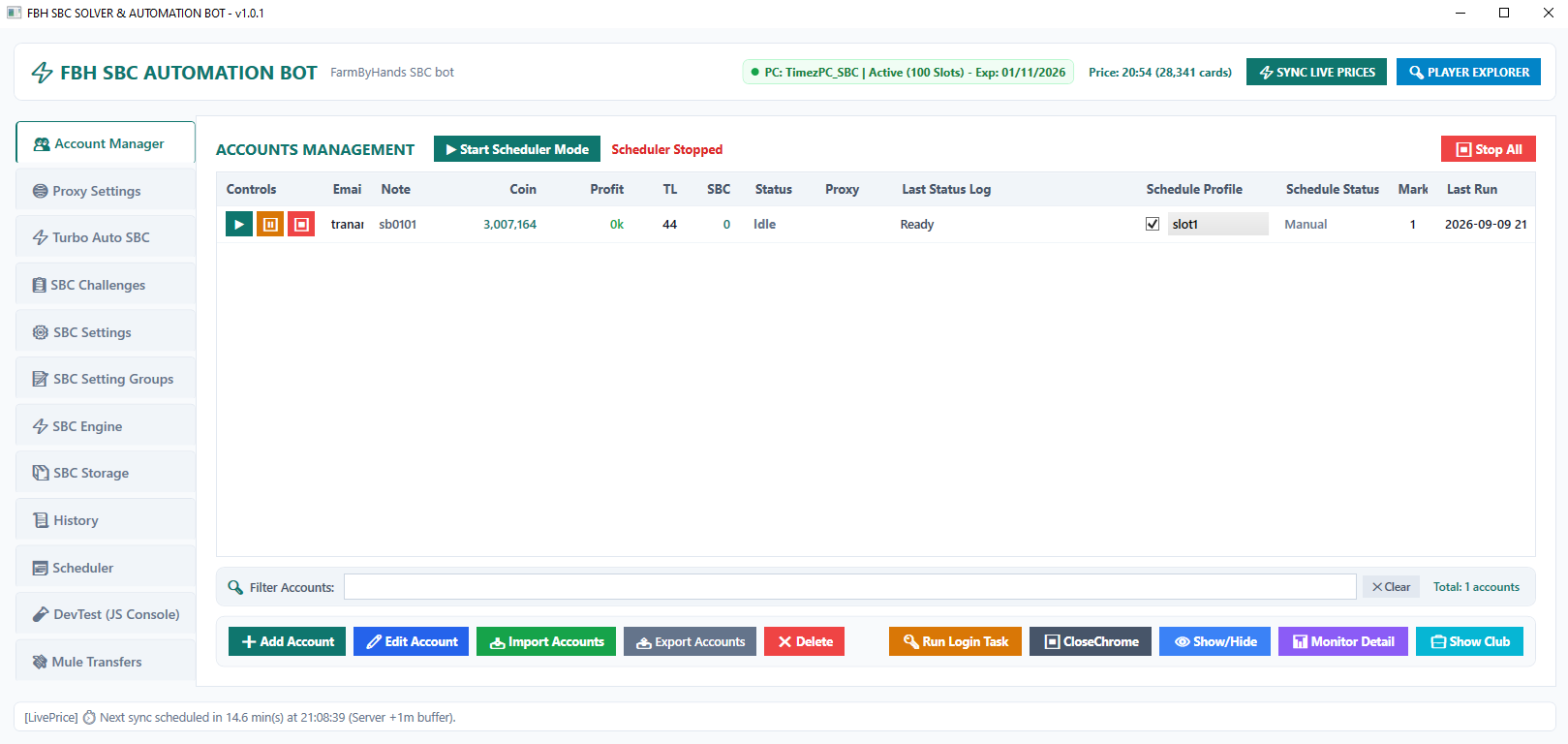Click the Mark column header
This screenshot has width=1568, height=744.
[1413, 189]
